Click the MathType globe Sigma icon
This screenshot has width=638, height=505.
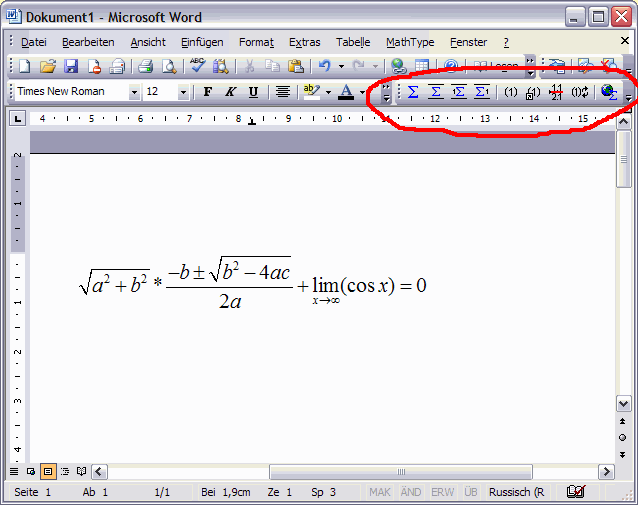tap(609, 92)
